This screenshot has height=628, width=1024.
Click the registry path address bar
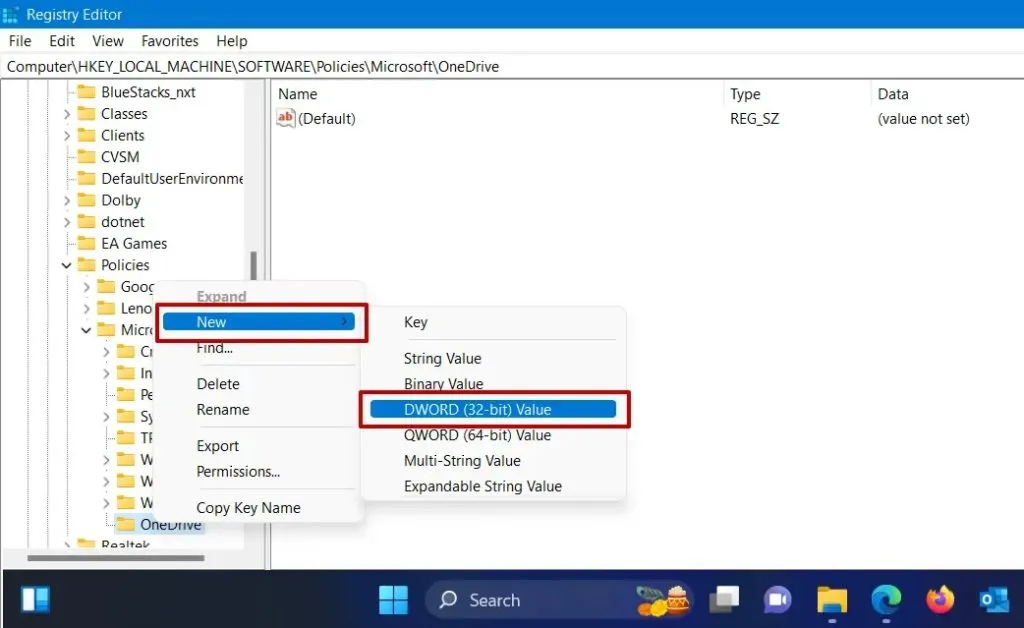point(512,67)
